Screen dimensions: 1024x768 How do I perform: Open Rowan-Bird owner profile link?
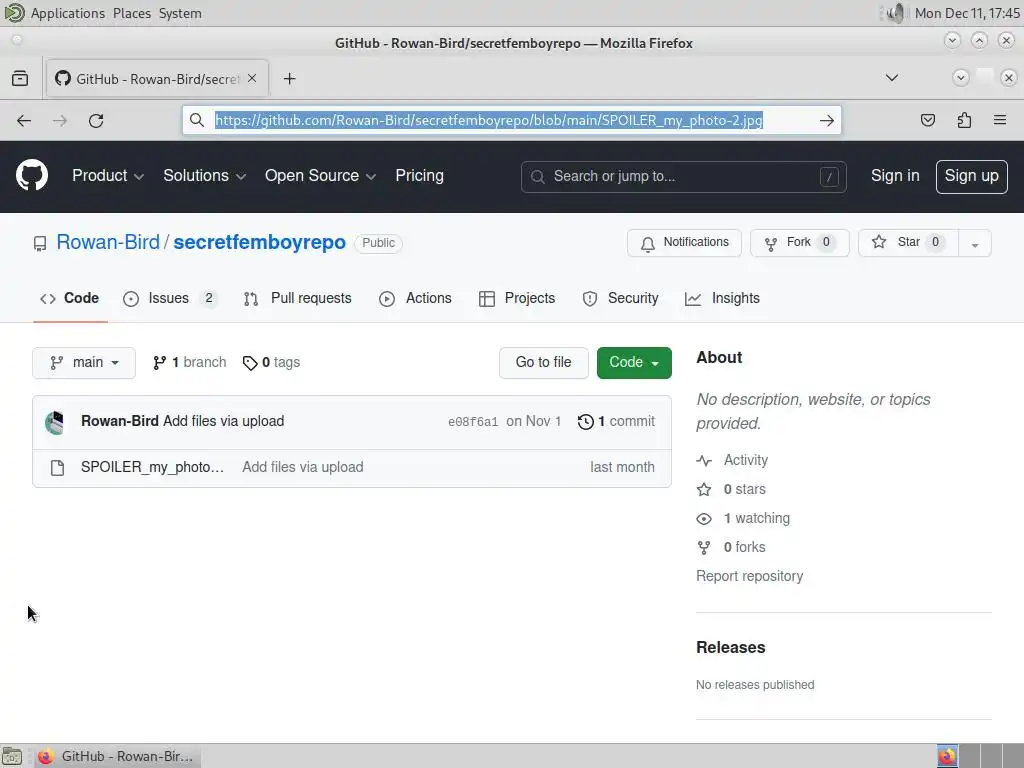click(x=108, y=242)
